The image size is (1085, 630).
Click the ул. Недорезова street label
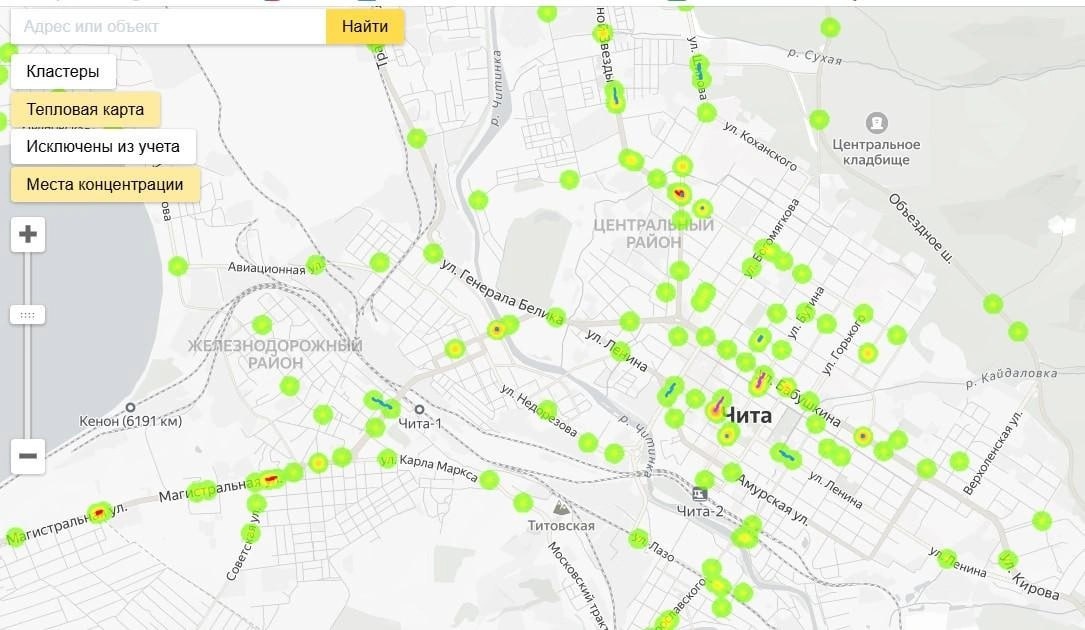pos(538,411)
